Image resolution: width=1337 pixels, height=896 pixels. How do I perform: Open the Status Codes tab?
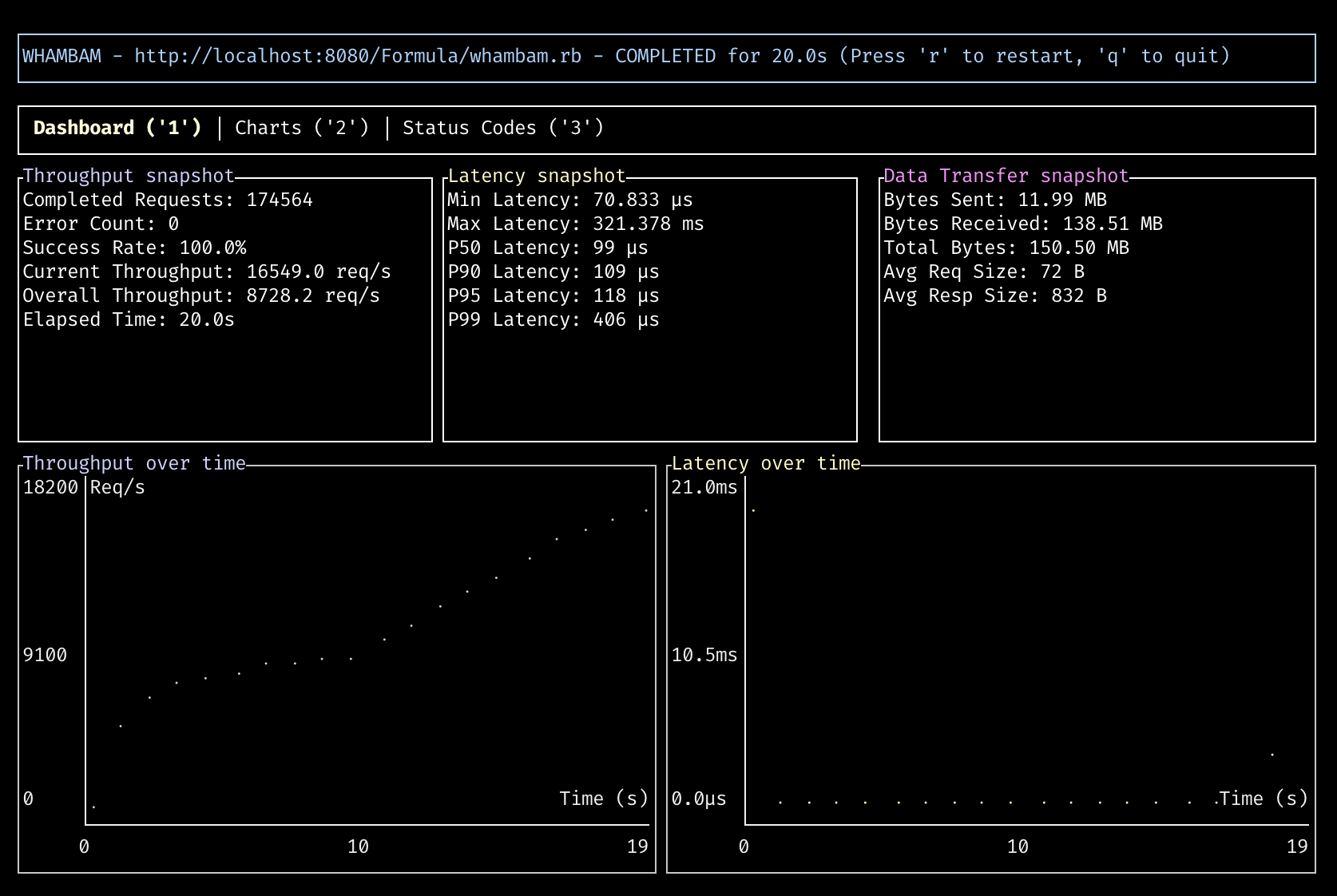(503, 128)
